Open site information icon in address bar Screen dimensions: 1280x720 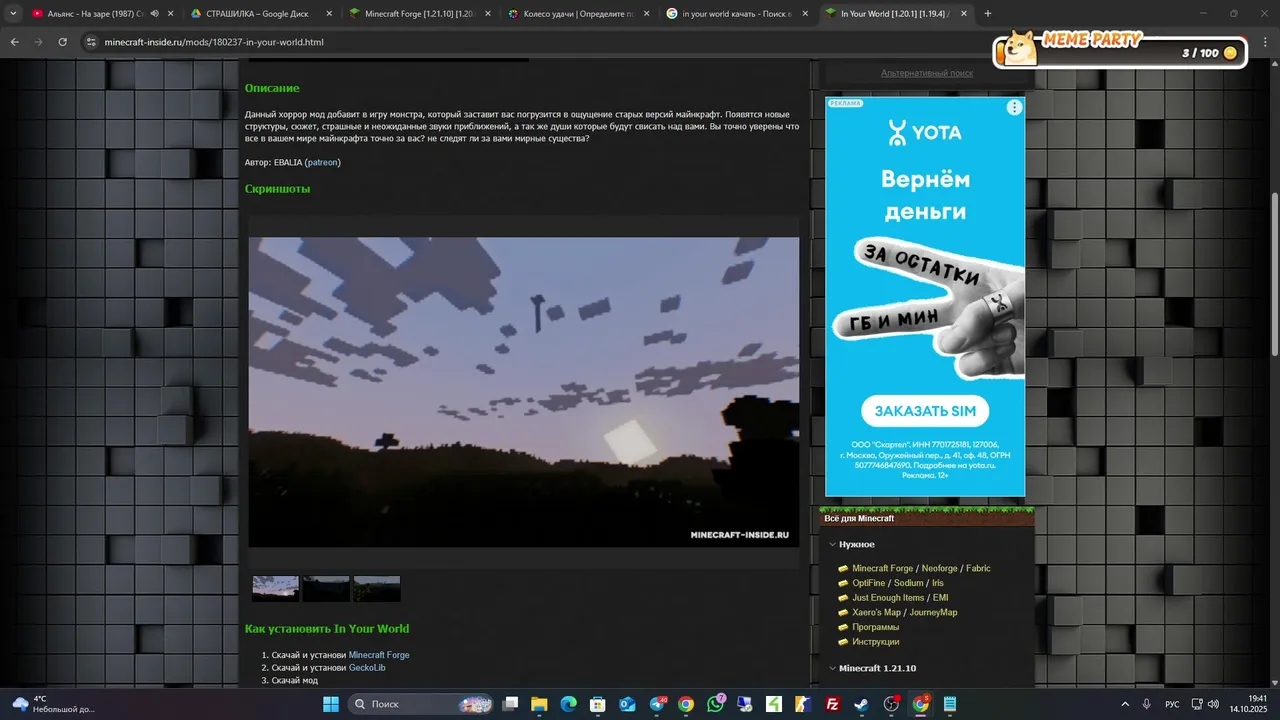tap(91, 42)
